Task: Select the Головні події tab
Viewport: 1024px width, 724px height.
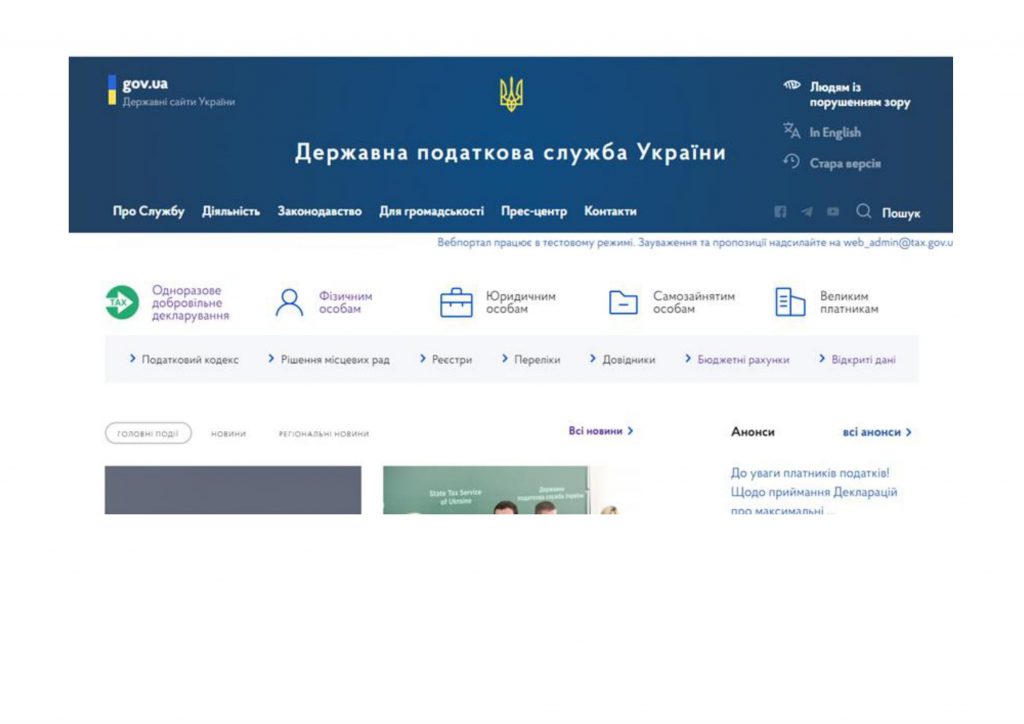Action: 148,433
